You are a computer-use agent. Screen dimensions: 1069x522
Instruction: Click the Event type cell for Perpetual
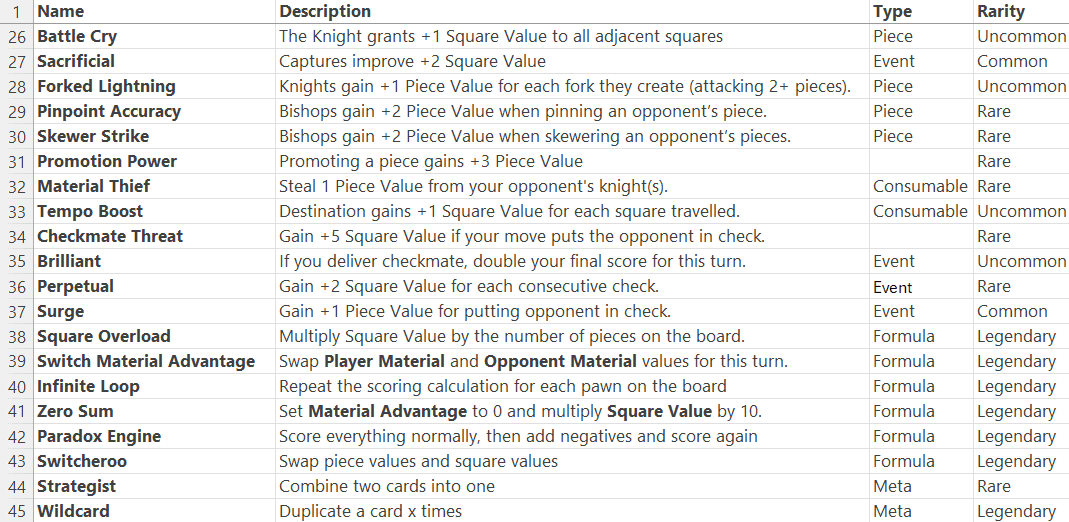[x=893, y=286]
